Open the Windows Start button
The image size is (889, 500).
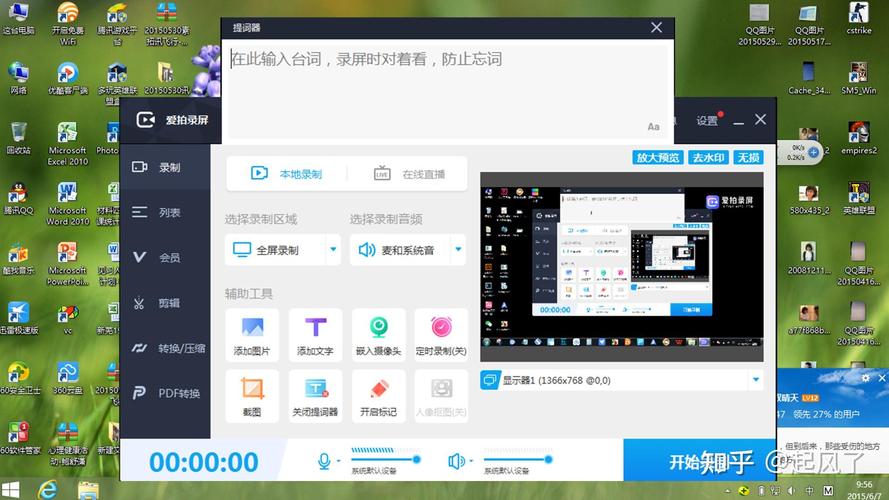point(10,490)
